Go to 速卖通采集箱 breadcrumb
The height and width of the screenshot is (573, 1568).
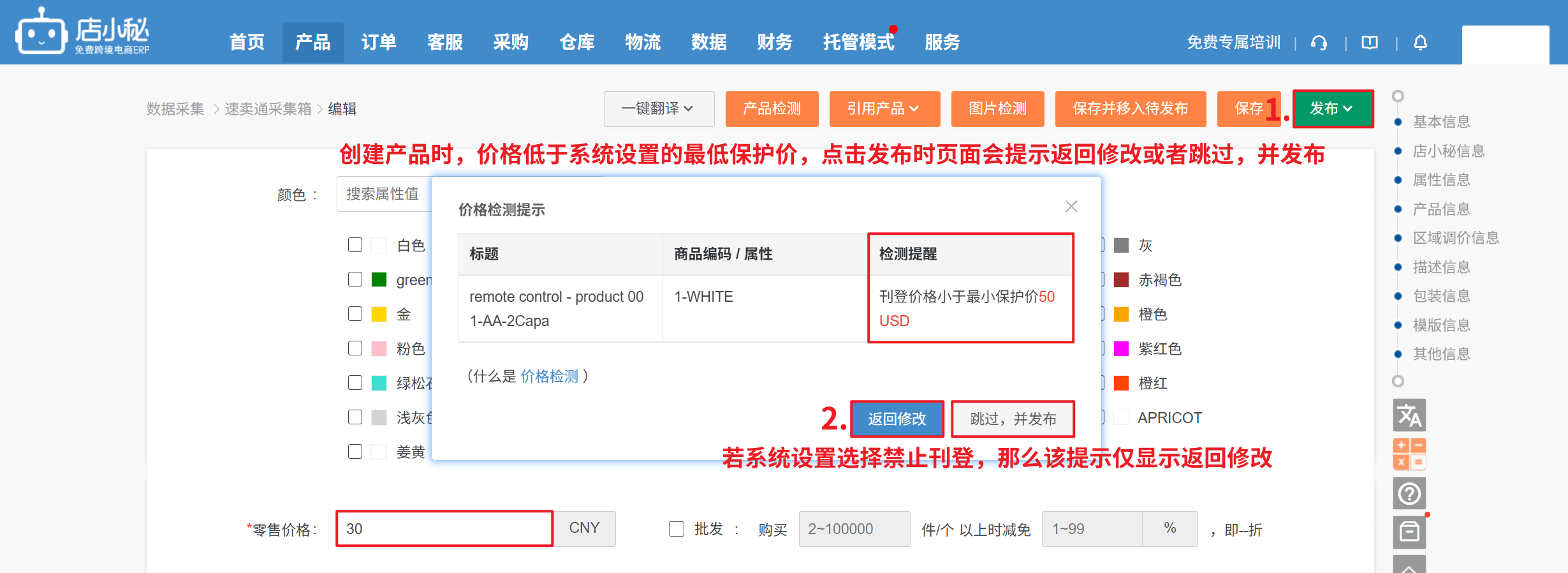268,109
